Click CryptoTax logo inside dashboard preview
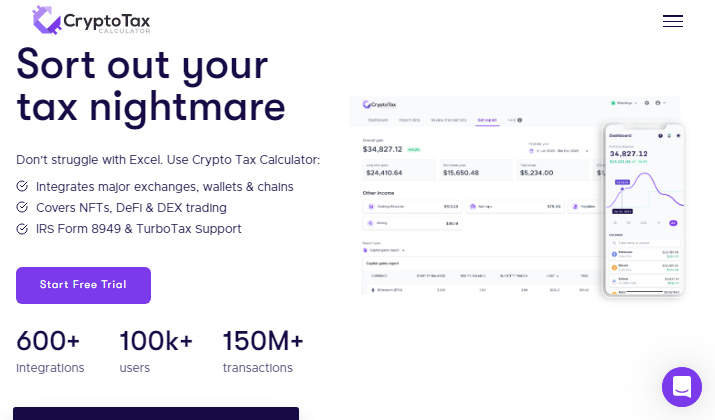Viewport: 715px width, 420px height. click(379, 104)
